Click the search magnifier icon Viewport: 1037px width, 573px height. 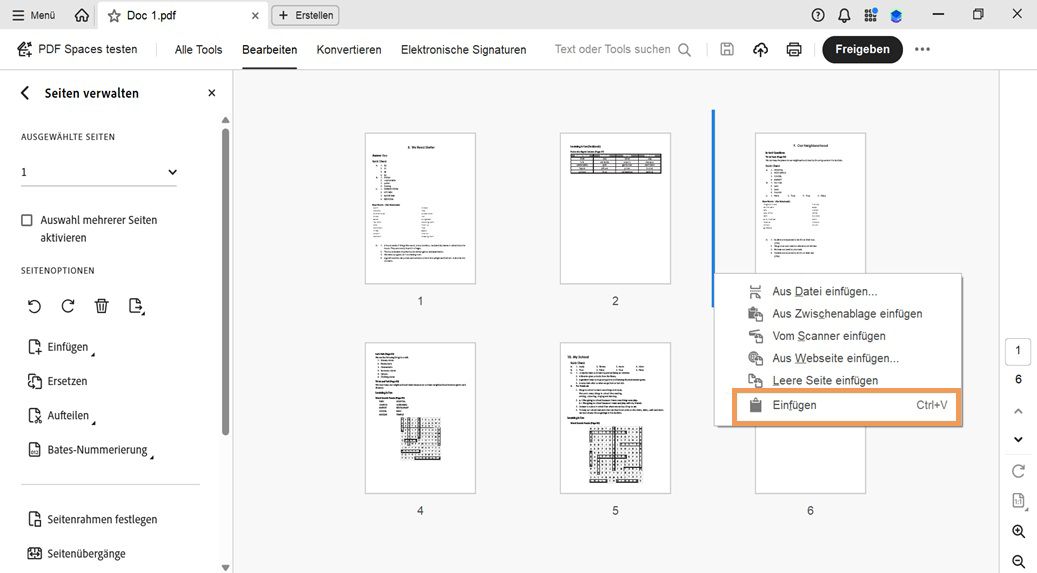pos(684,50)
